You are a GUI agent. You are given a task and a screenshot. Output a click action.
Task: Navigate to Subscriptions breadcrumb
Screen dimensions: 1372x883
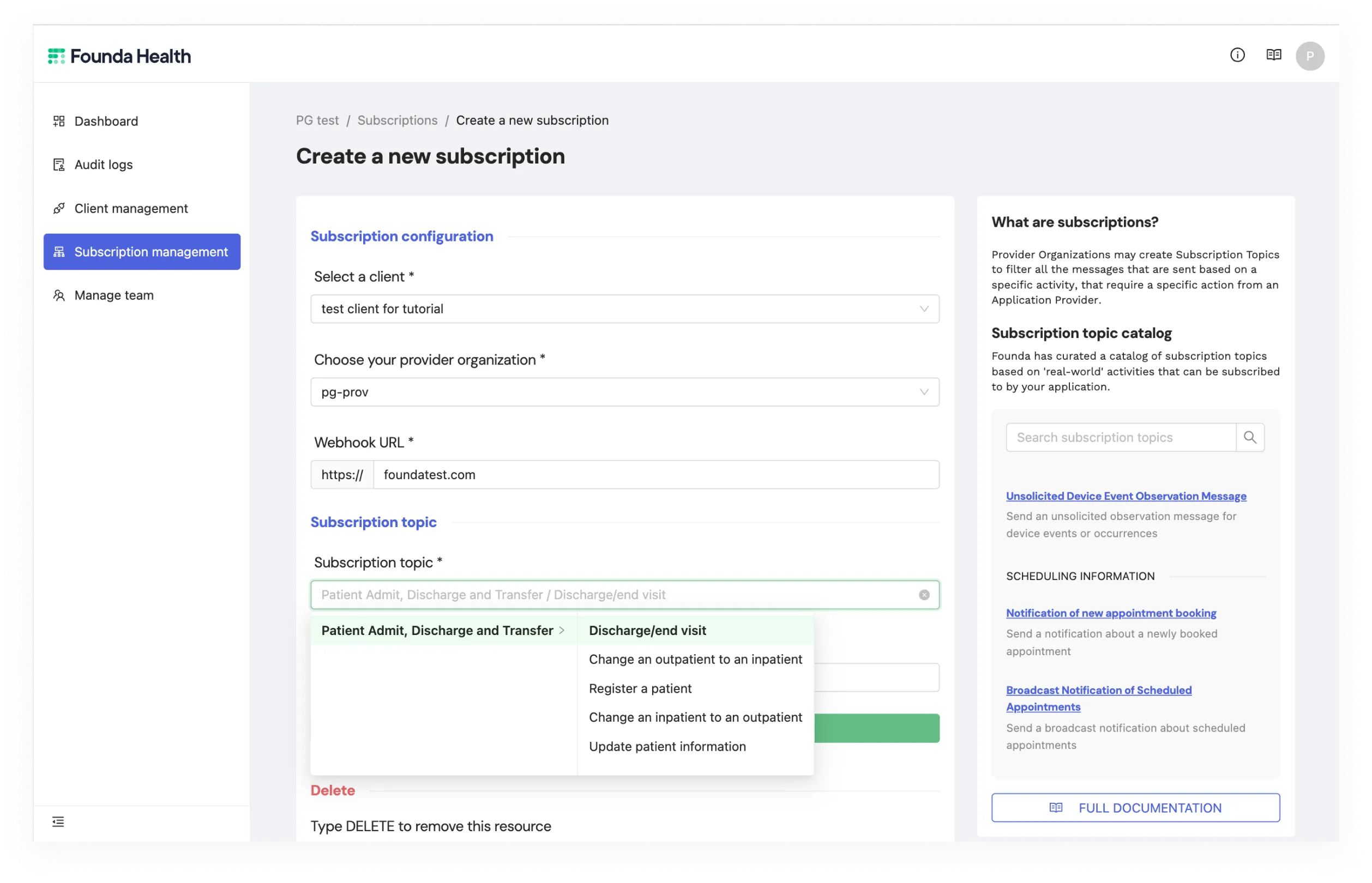tap(397, 120)
